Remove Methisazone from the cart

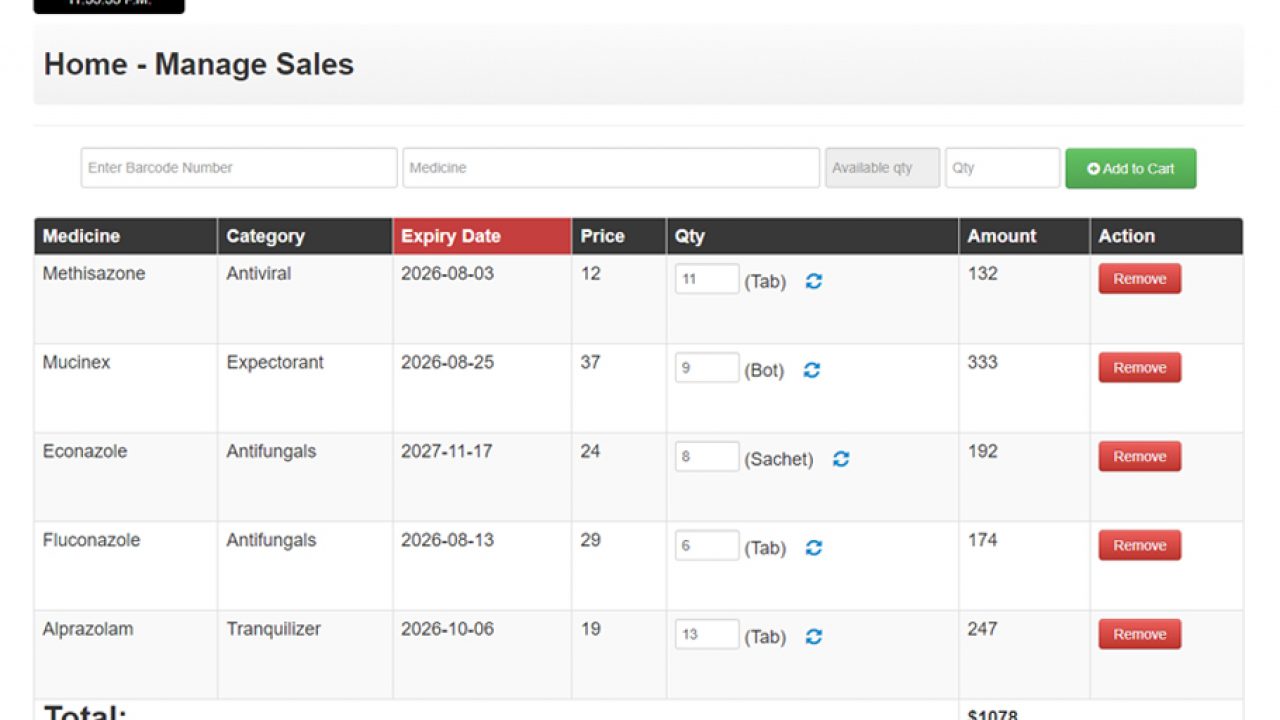[x=1139, y=279]
